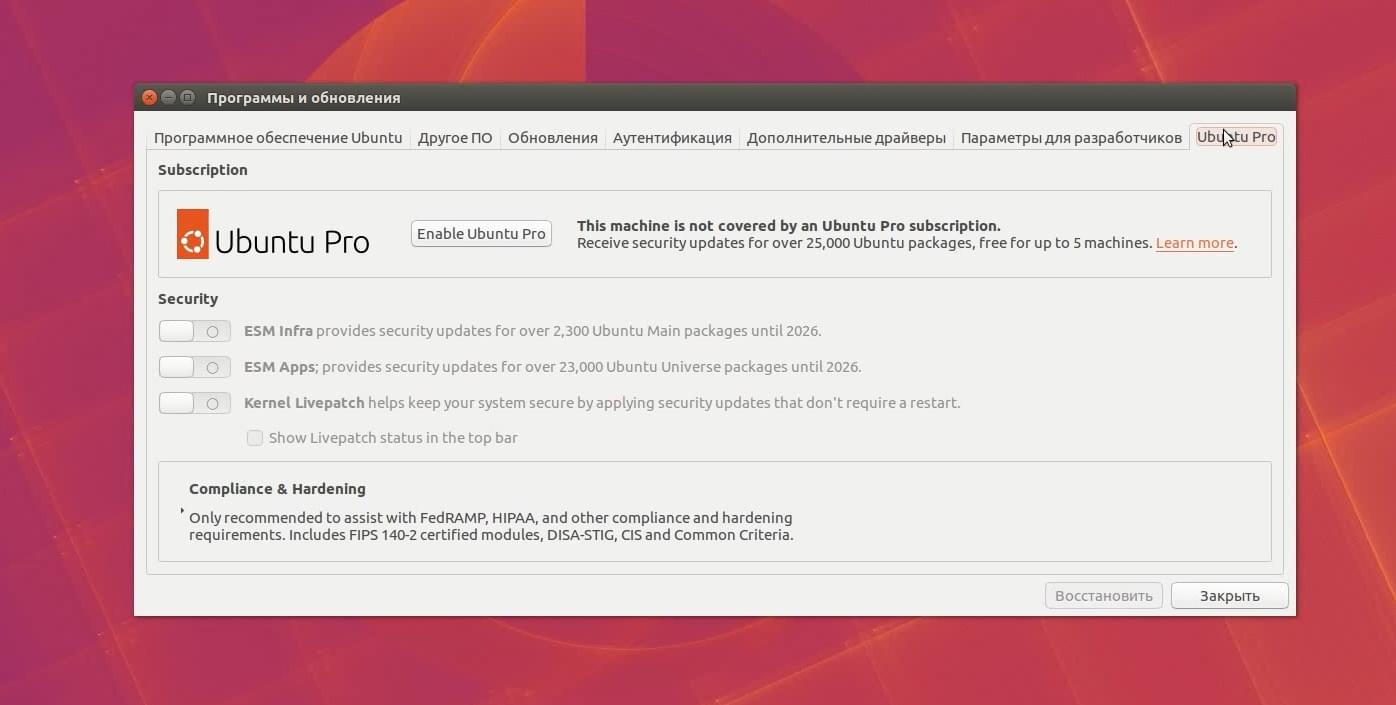1396x705 pixels.
Task: Click the 'Only recommended to assist with FedRAMP' text
Action: 491,526
